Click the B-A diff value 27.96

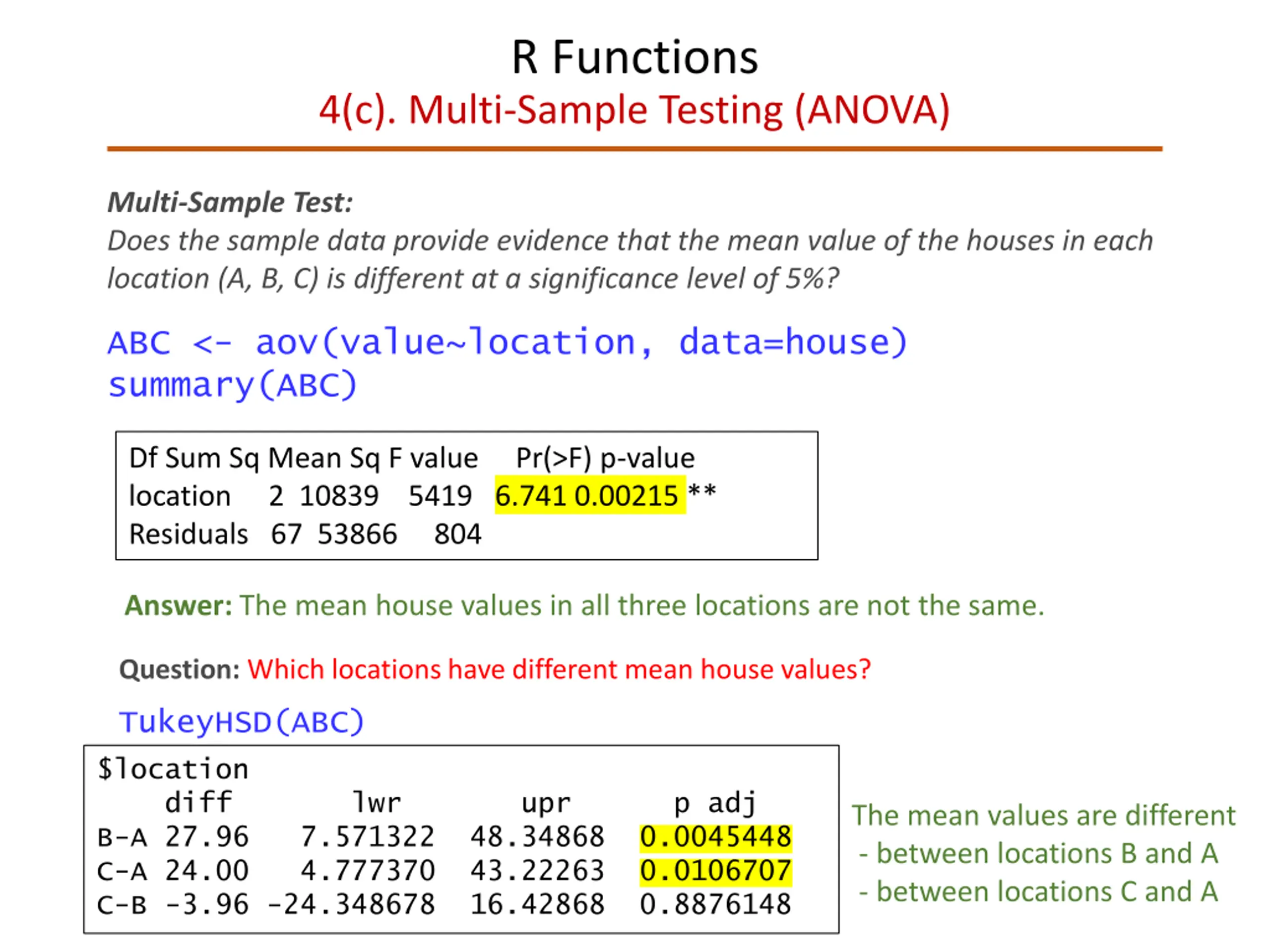click(207, 836)
